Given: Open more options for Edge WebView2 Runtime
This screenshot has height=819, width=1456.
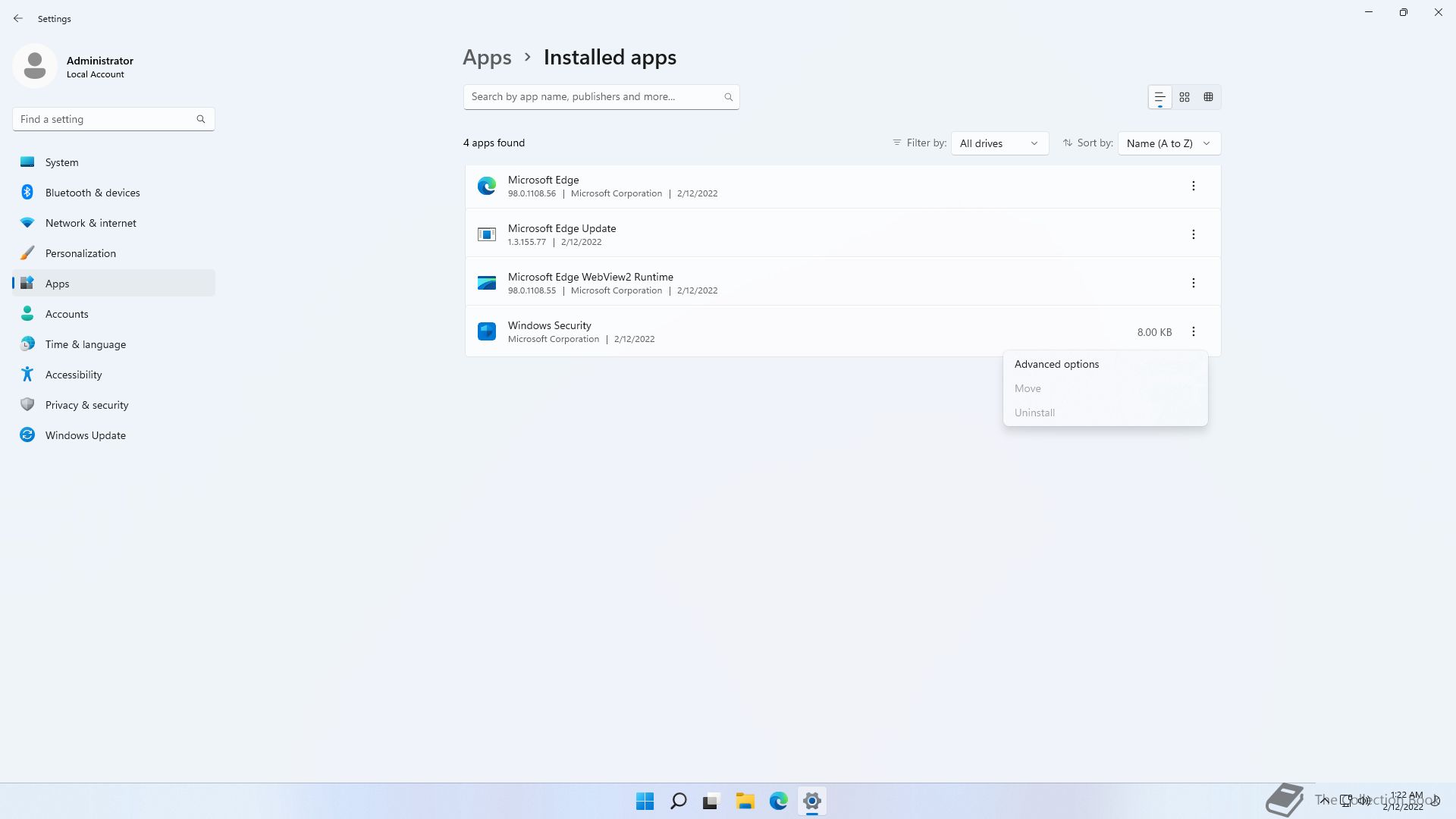Looking at the screenshot, I should pyautogui.click(x=1194, y=283).
